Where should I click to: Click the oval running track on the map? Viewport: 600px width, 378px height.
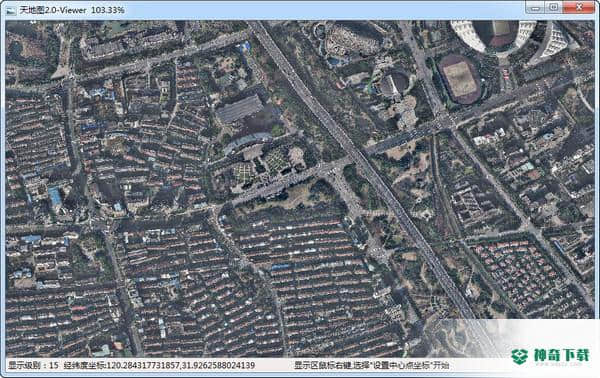click(x=460, y=79)
